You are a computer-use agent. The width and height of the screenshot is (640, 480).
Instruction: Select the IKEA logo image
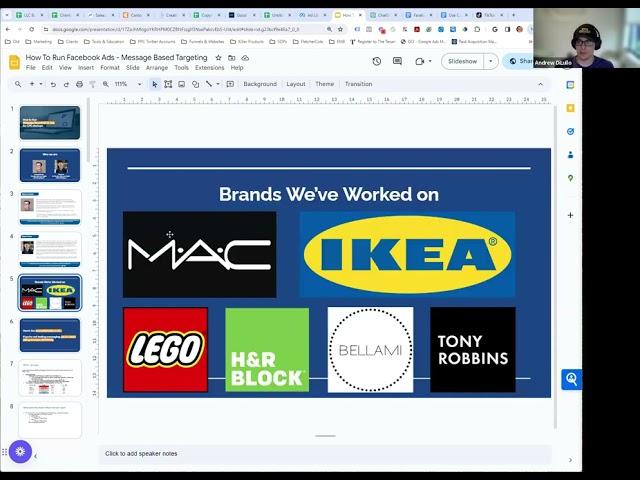point(407,254)
